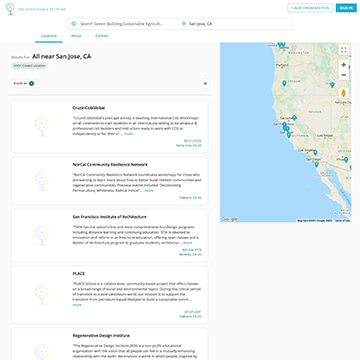Click the Street View pegman icon
The width and height of the screenshot is (360, 360).
pyautogui.click(x=343, y=93)
